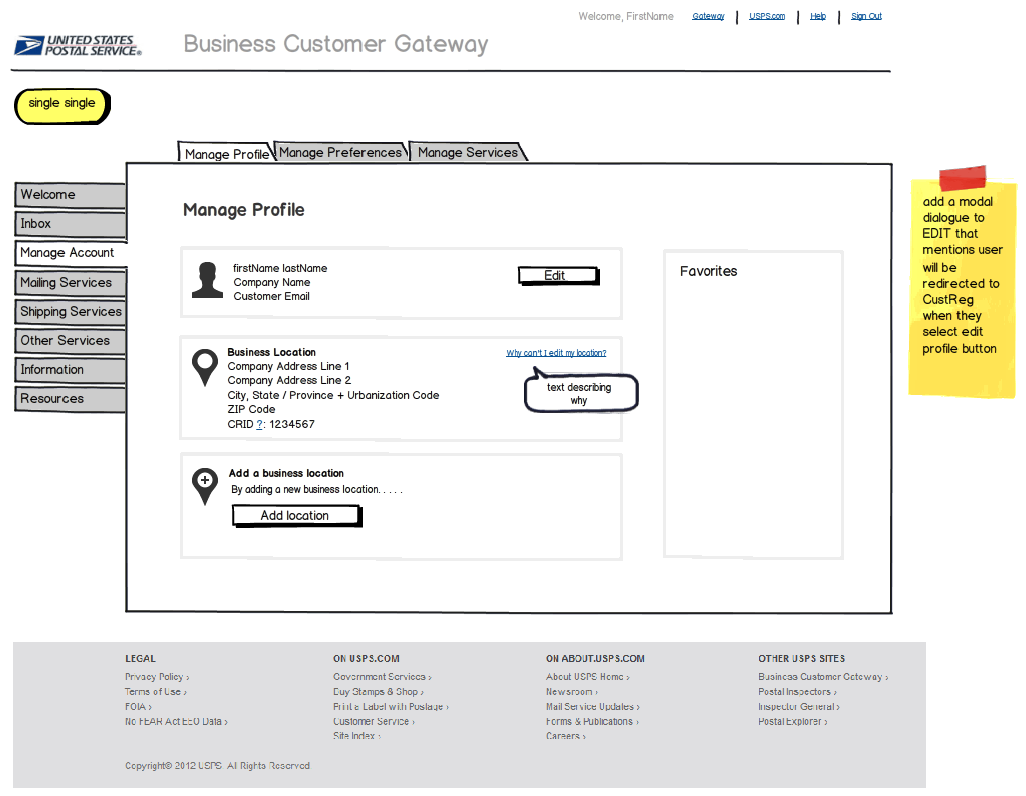Screen dimensions: 1026x796
Task: Click the add-location pin icon with plus
Action: [x=205, y=486]
